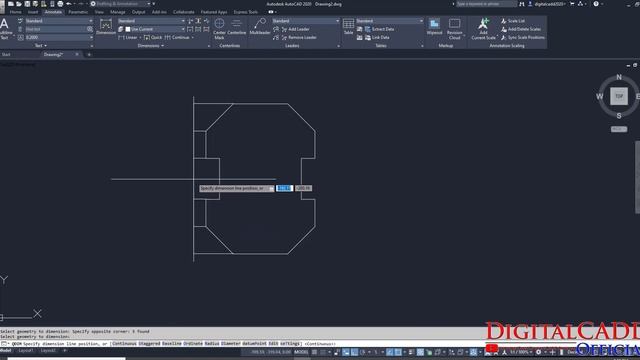Click the Staggered option in command line
Image resolution: width=640 pixels, height=360 pixels.
149,344
